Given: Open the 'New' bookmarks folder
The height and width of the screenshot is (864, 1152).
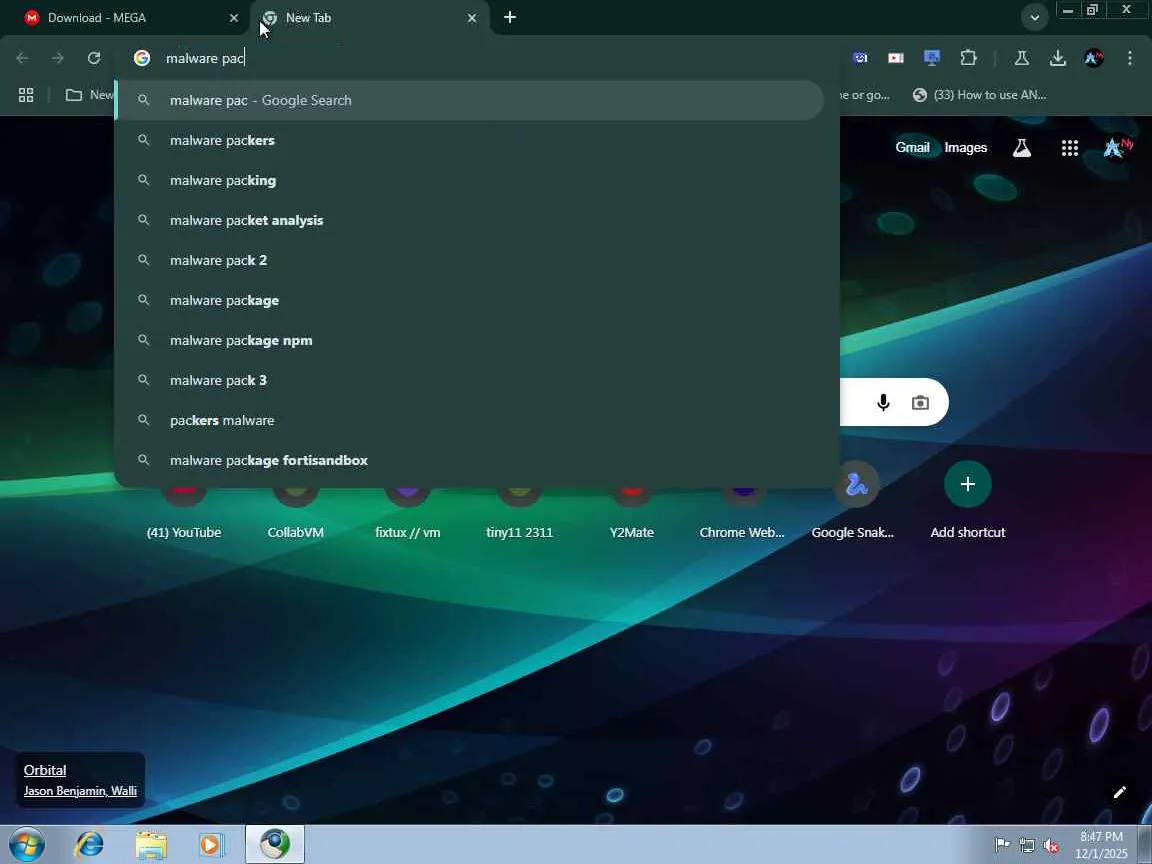Looking at the screenshot, I should point(89,95).
